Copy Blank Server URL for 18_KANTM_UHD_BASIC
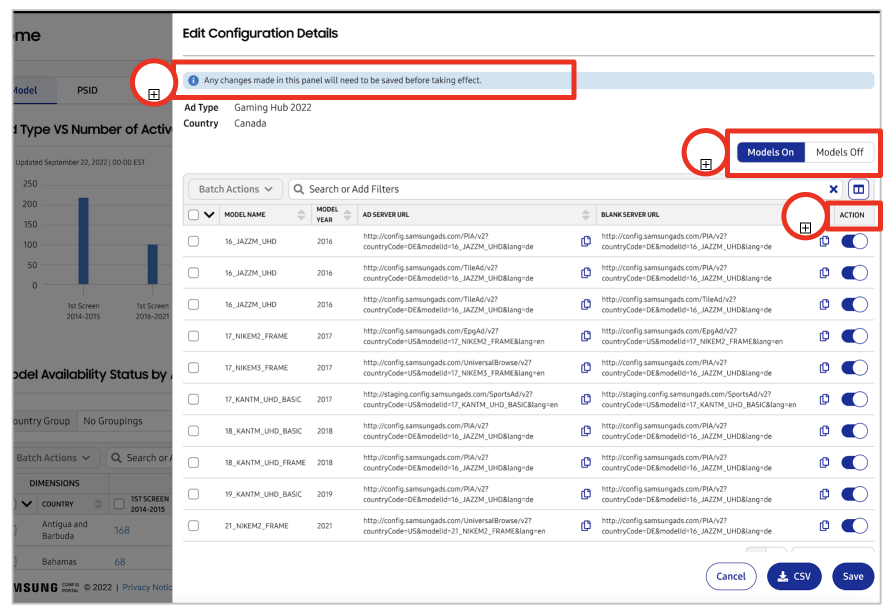Image resolution: width=894 pixels, height=615 pixels. tap(824, 431)
